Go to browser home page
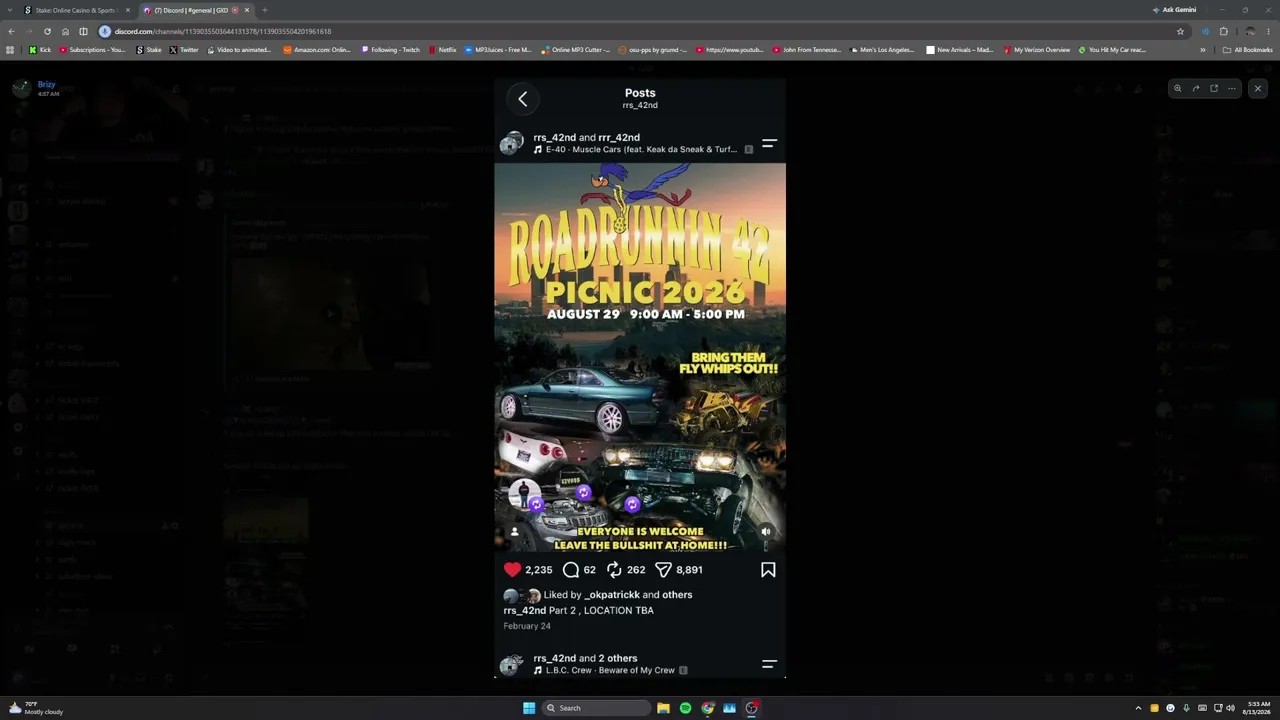The width and height of the screenshot is (1280, 720). tap(65, 31)
